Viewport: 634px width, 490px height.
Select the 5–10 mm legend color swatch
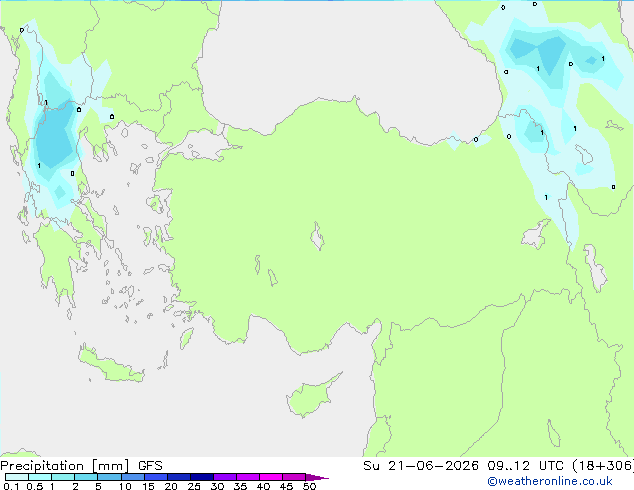109,477
